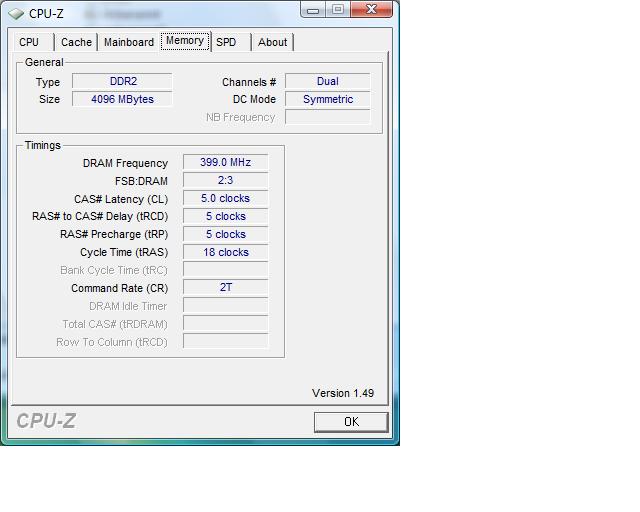Click the OK button
The image size is (640, 512).
click(351, 422)
